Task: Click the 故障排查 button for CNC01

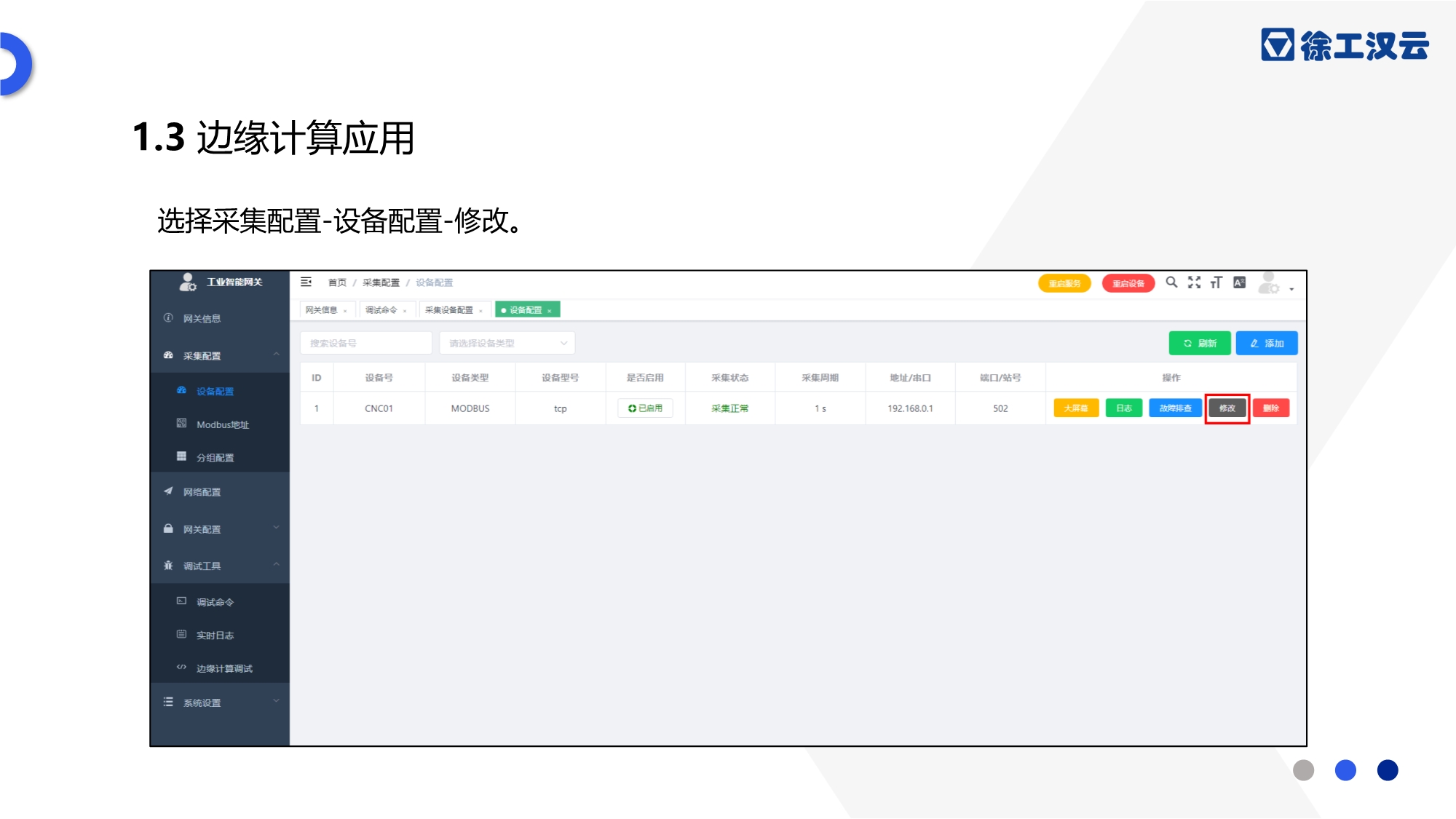Action: [1176, 408]
